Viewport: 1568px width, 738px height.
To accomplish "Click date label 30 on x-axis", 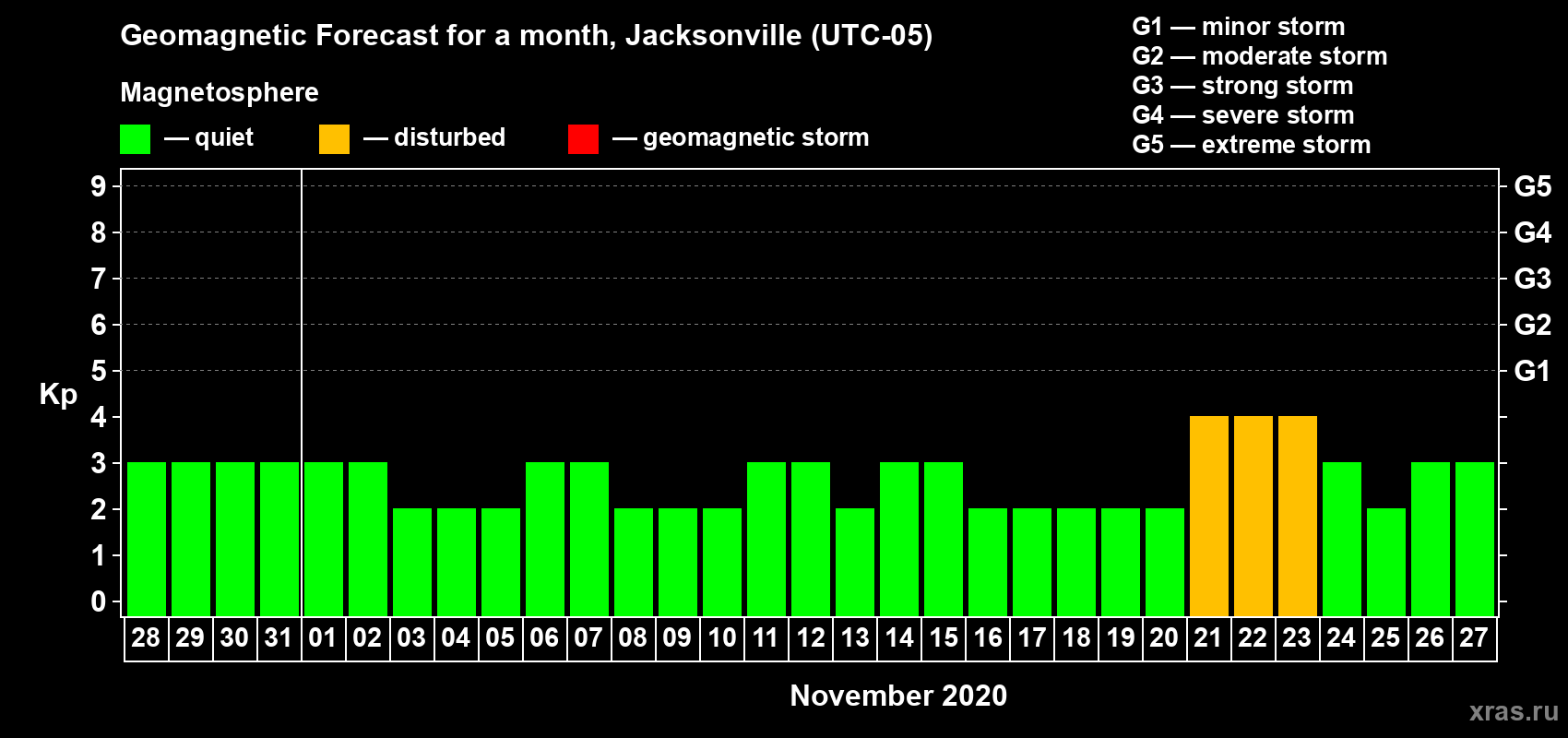I will (234, 637).
